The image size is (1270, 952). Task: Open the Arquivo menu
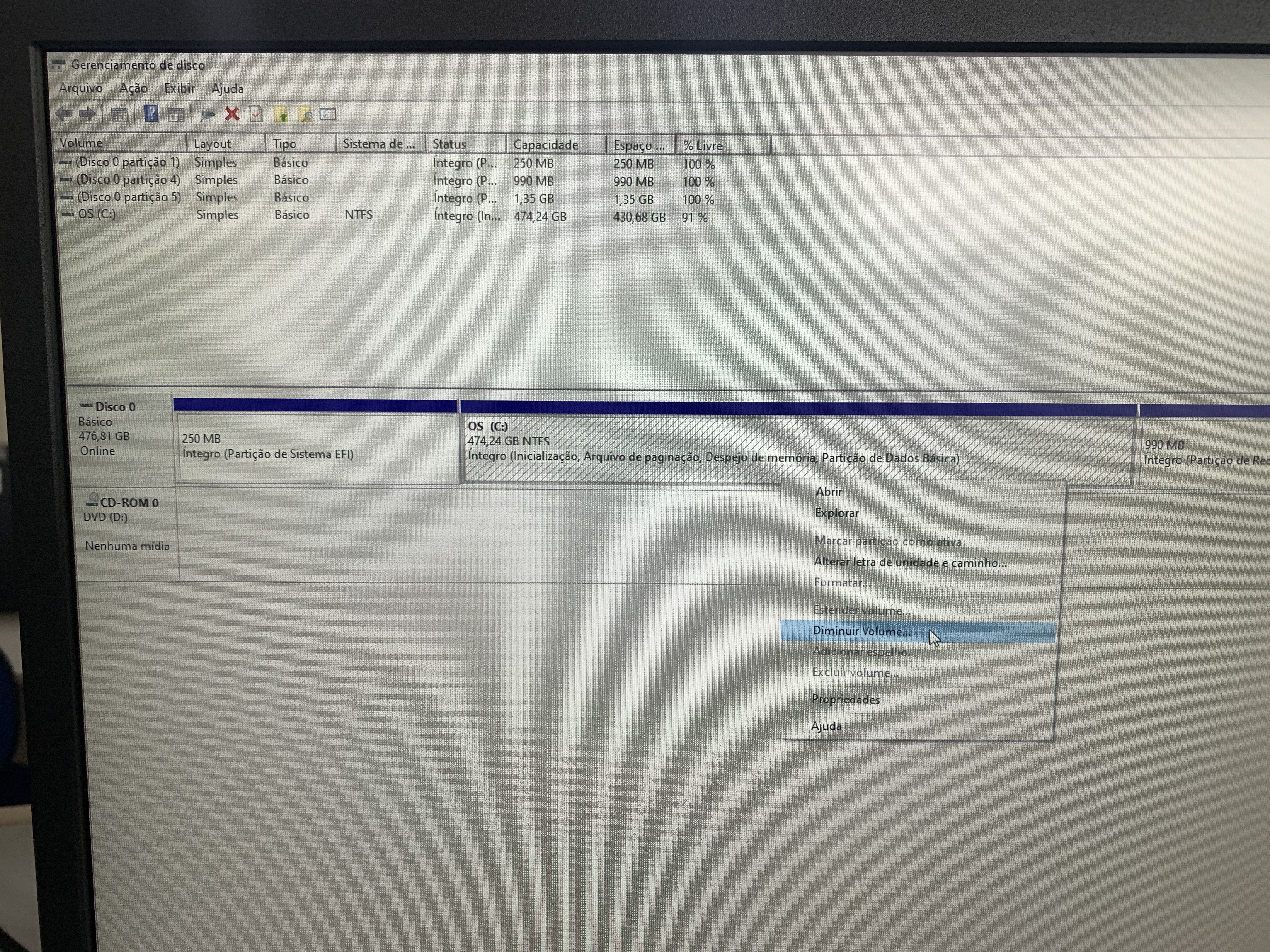click(x=80, y=88)
